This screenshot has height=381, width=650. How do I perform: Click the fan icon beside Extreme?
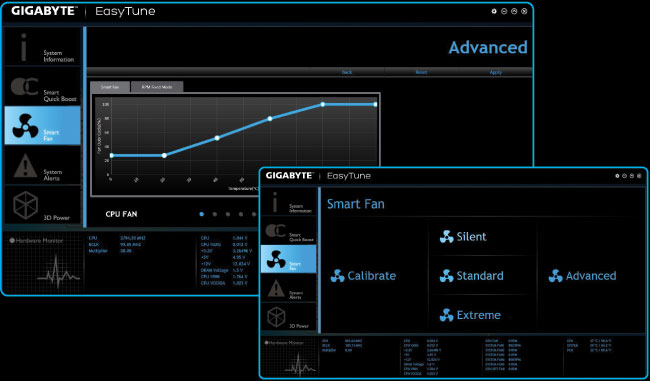point(446,315)
